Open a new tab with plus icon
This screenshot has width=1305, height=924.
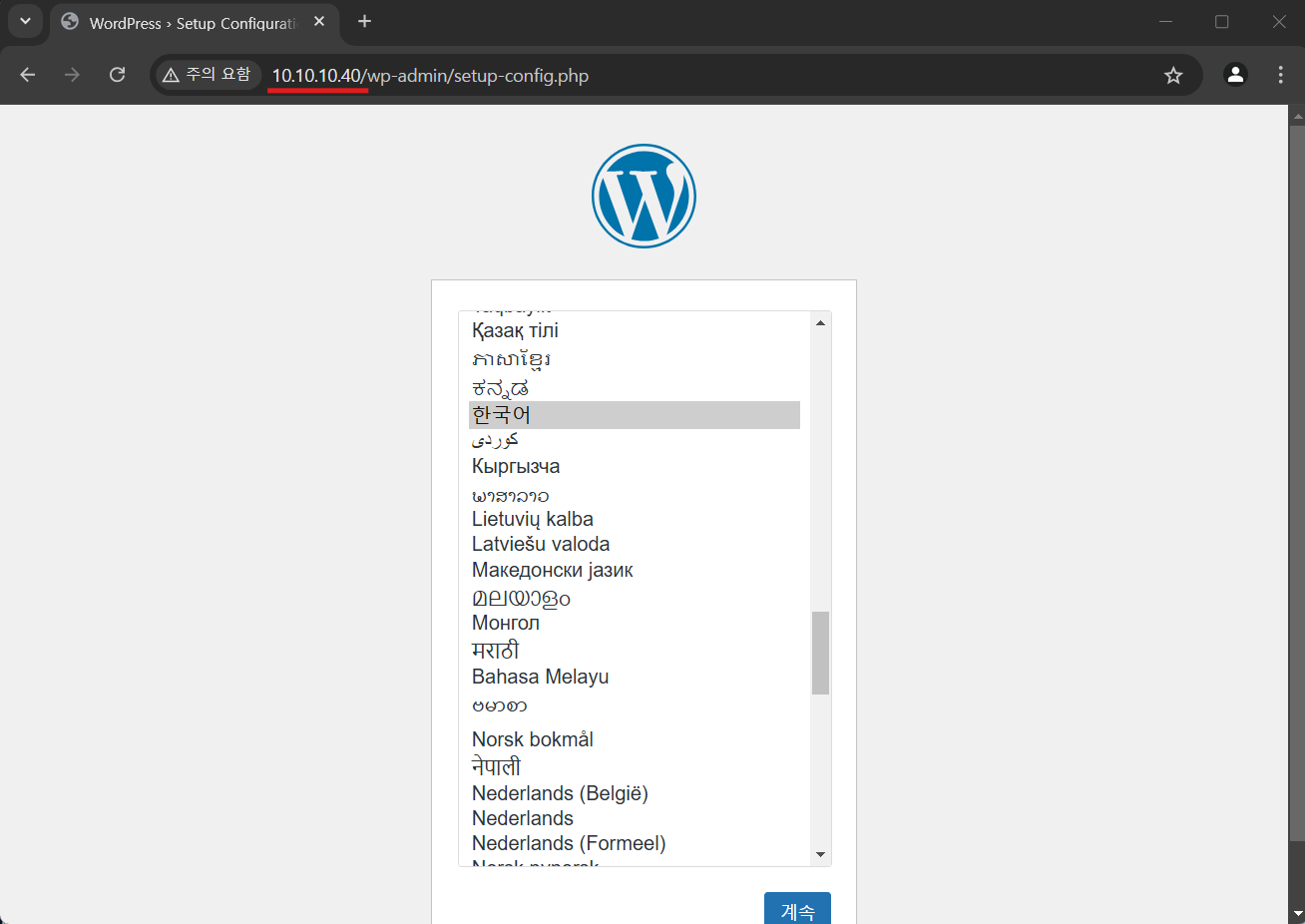pyautogui.click(x=365, y=21)
